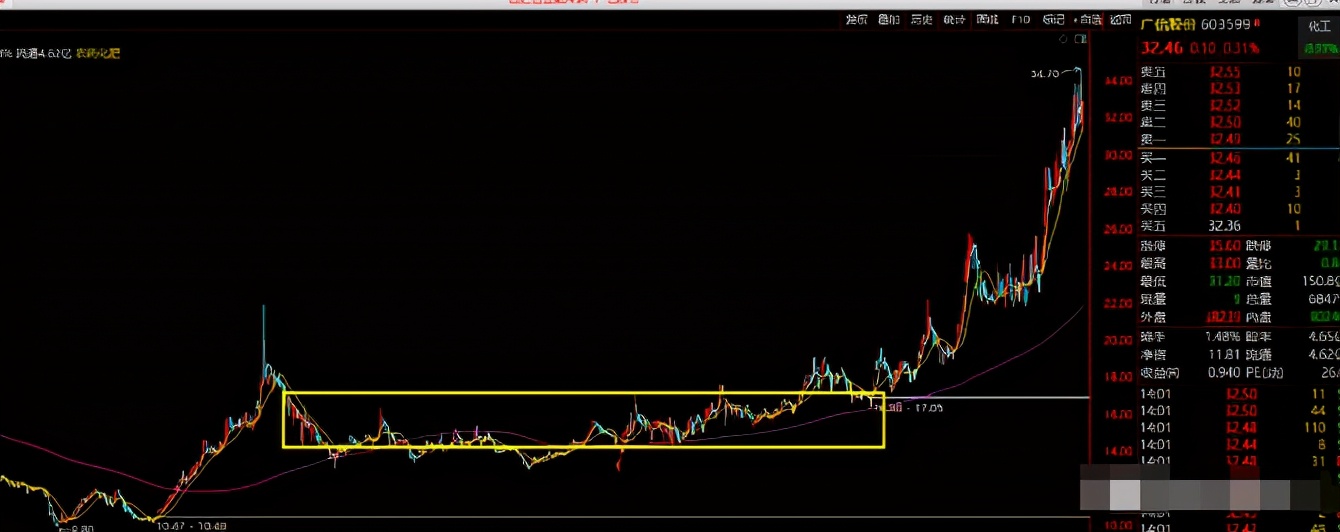The height and width of the screenshot is (532, 1340).
Task: Select the 卖五 ask row in order book
Action: 1239,72
